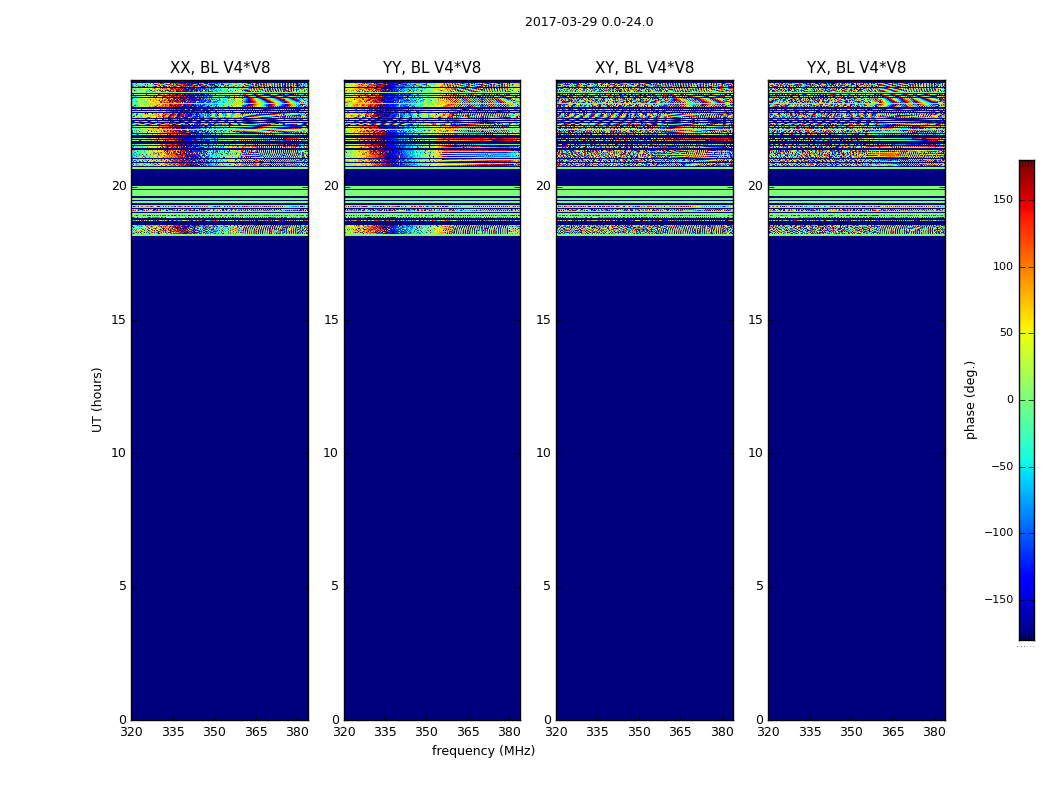Click the figure title 2017-03-29 0.0-24.0
The height and width of the screenshot is (800, 1050).
tap(589, 21)
